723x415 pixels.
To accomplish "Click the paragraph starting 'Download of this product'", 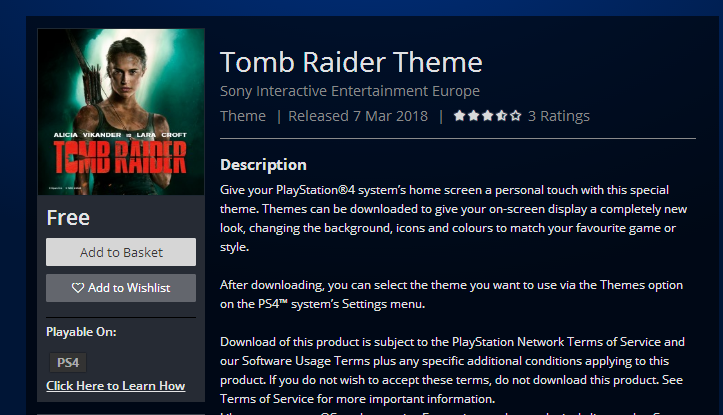I will coord(452,370).
